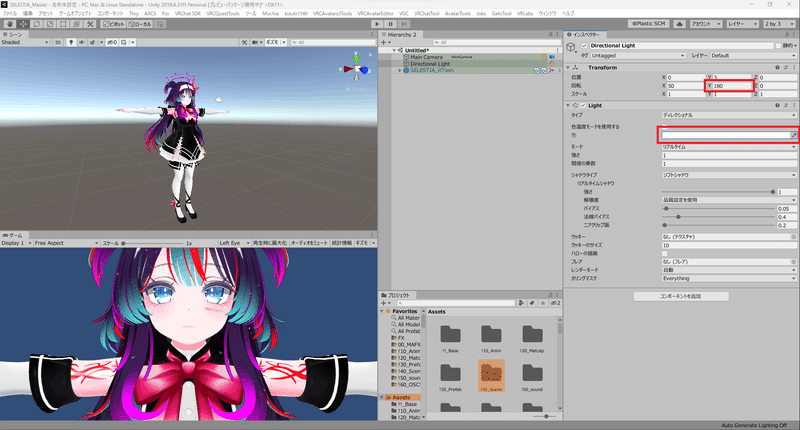Open the Untagged tag dropdown

(x=638, y=56)
